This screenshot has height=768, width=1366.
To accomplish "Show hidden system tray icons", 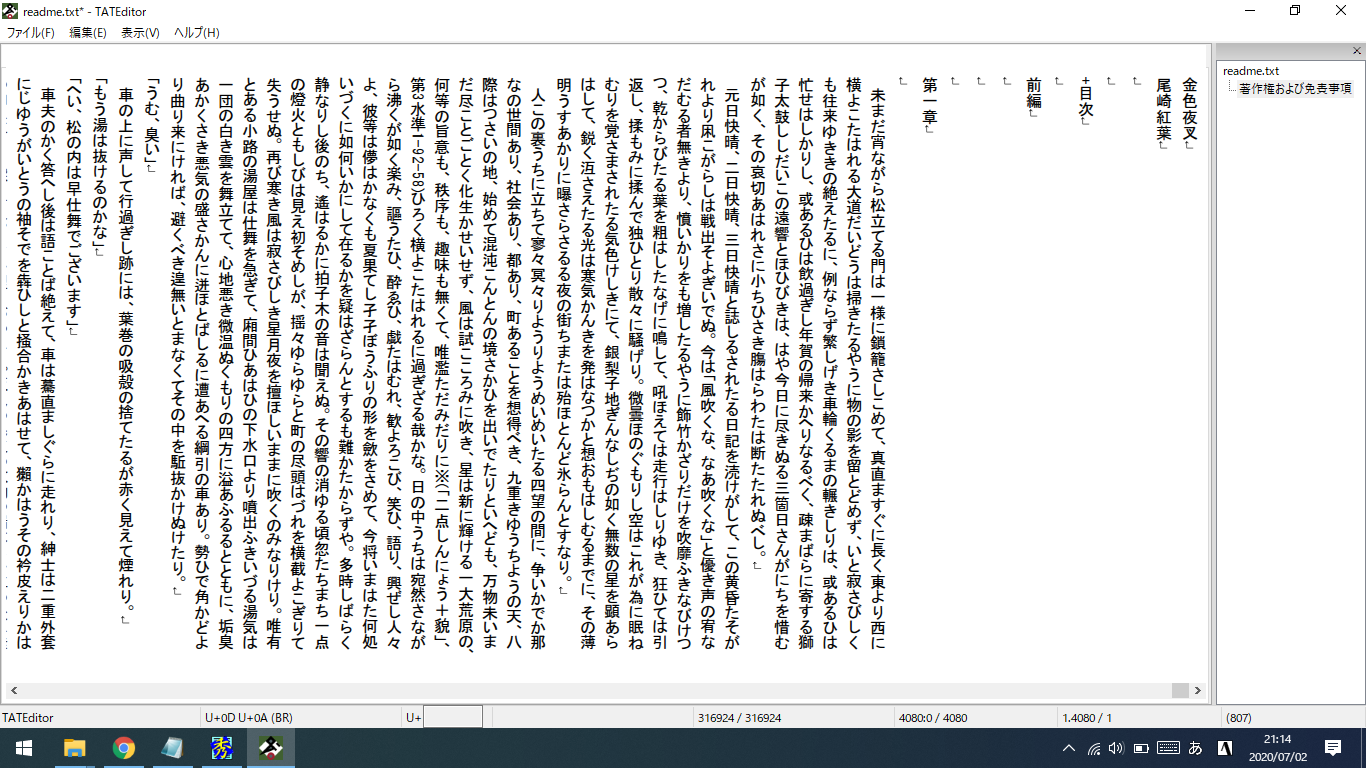I will [x=1069, y=748].
